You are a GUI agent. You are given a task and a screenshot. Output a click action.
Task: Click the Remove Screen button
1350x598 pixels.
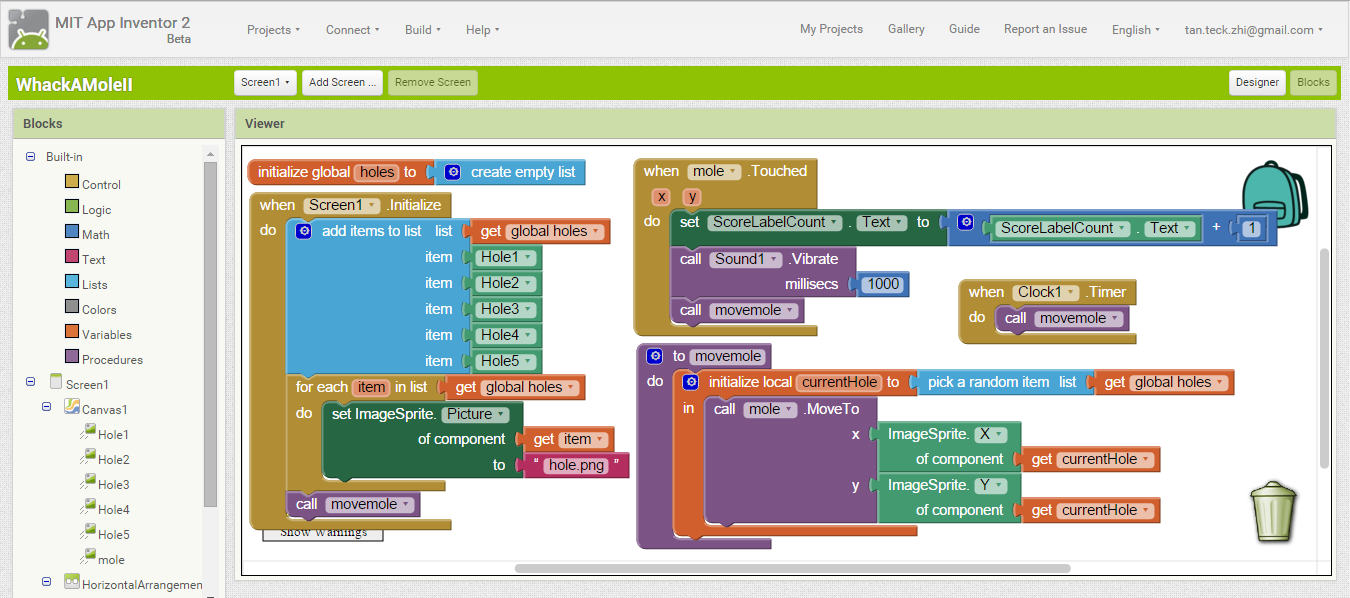tap(433, 83)
